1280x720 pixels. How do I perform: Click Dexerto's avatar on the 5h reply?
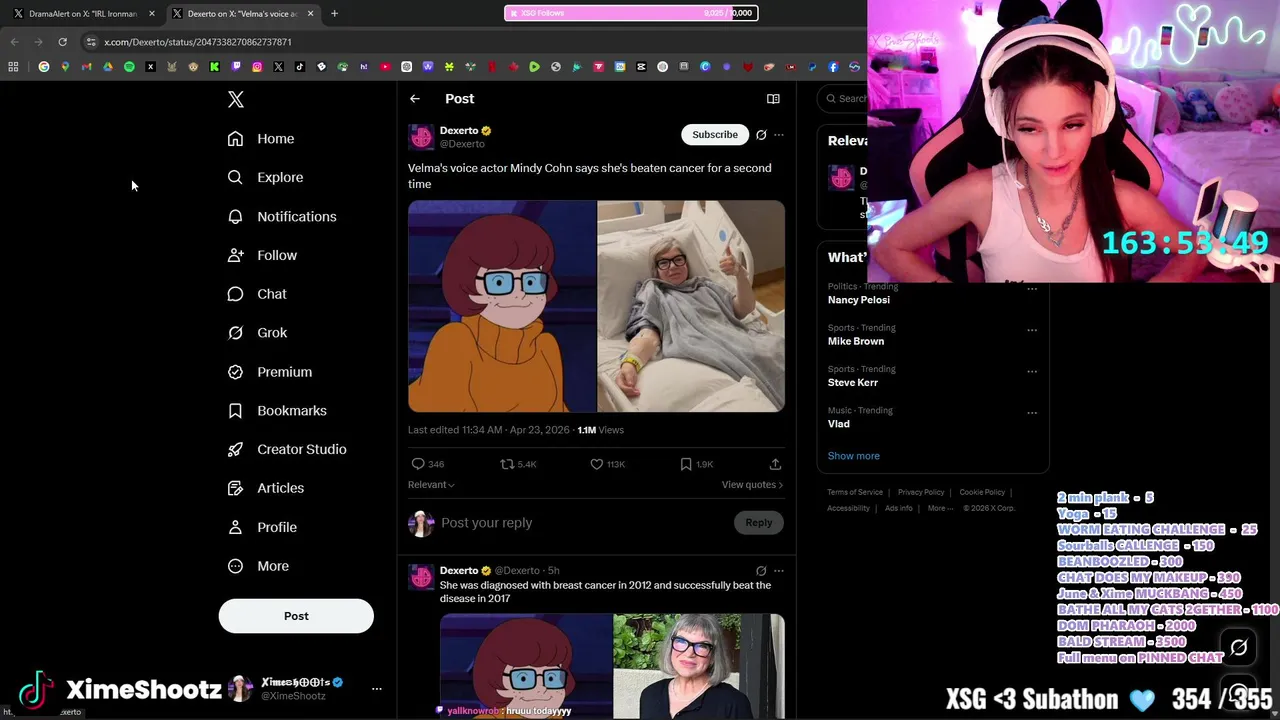(421, 577)
